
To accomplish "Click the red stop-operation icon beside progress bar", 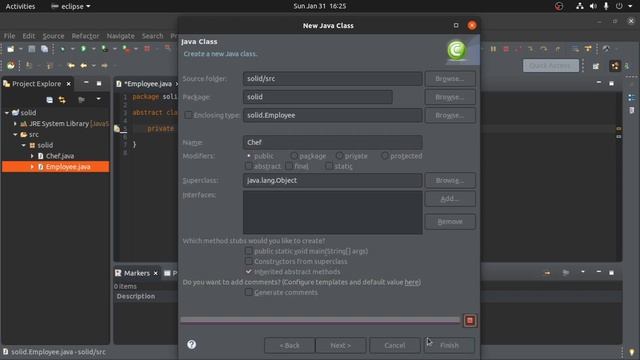I will click(x=470, y=320).
